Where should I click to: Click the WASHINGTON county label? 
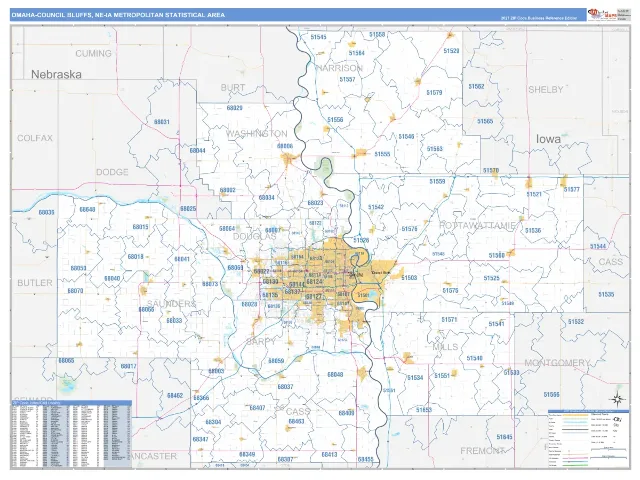(x=257, y=134)
